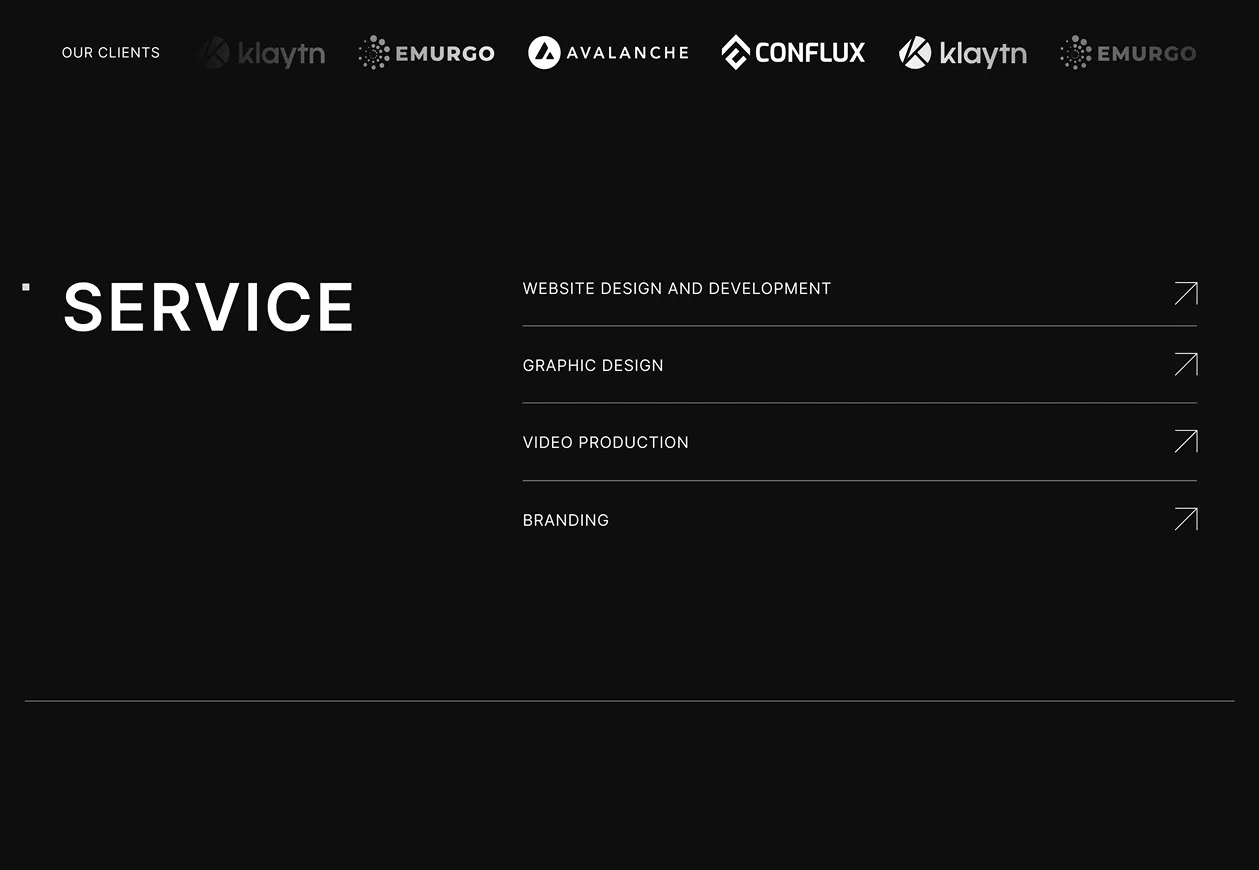The image size is (1259, 870).
Task: Click the BRANDING service entry
Action: point(565,520)
